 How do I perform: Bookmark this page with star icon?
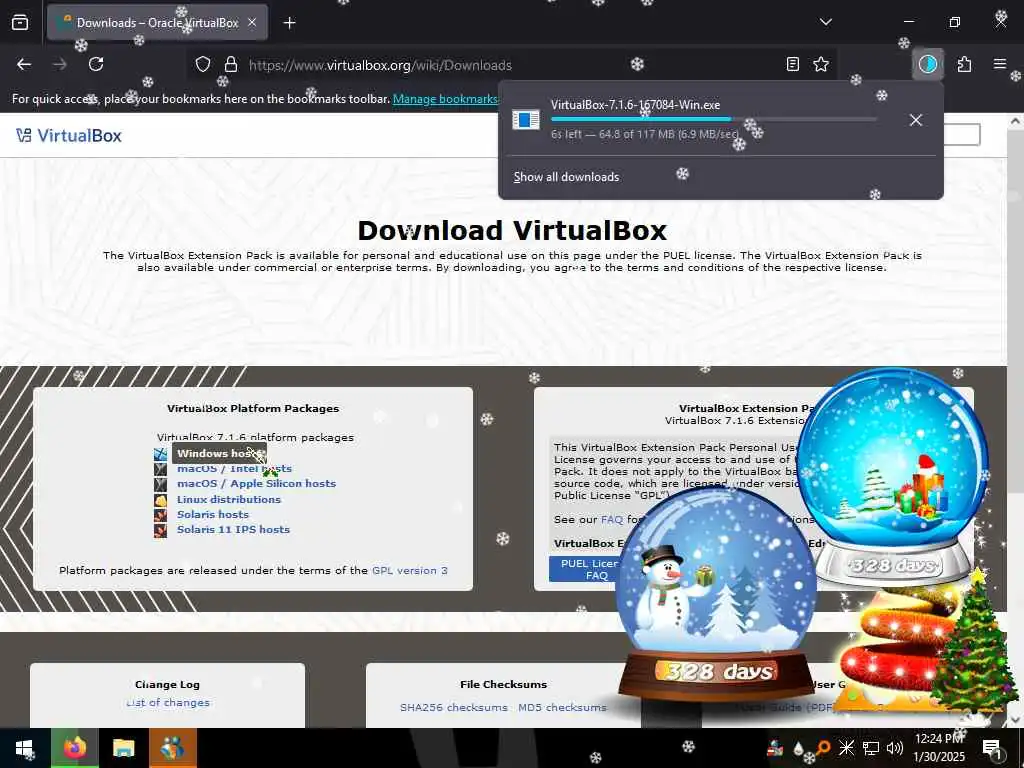[821, 64]
